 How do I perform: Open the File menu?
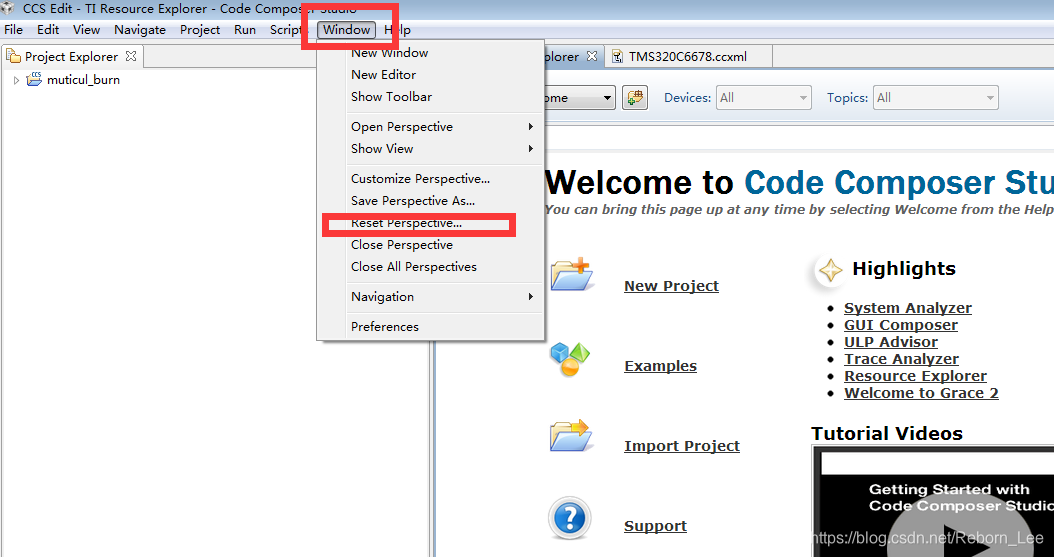click(x=13, y=30)
